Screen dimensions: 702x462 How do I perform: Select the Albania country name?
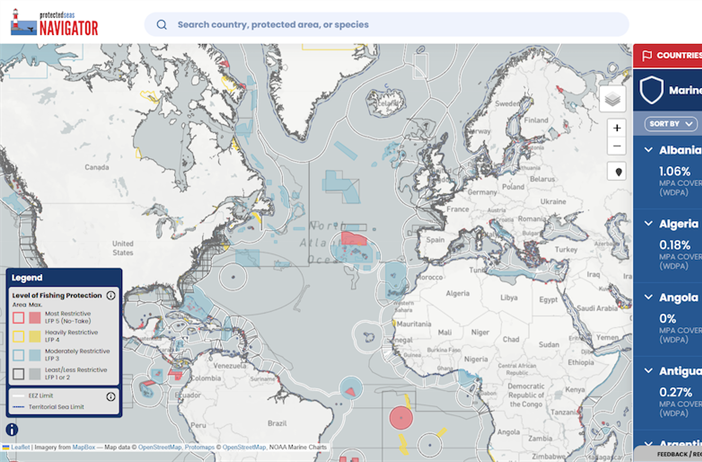coord(681,150)
